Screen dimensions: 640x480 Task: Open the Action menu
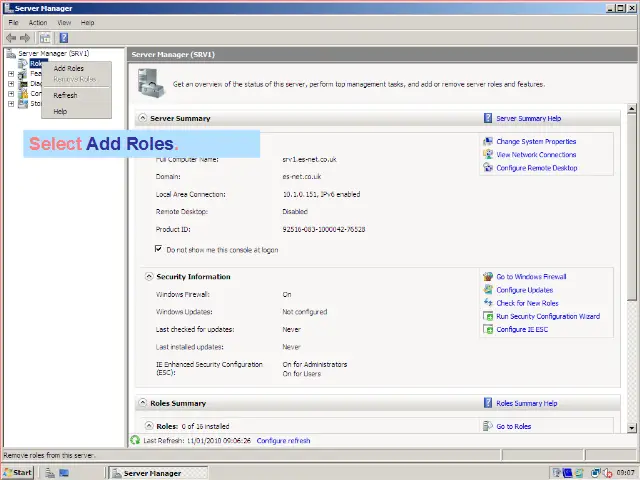click(38, 22)
